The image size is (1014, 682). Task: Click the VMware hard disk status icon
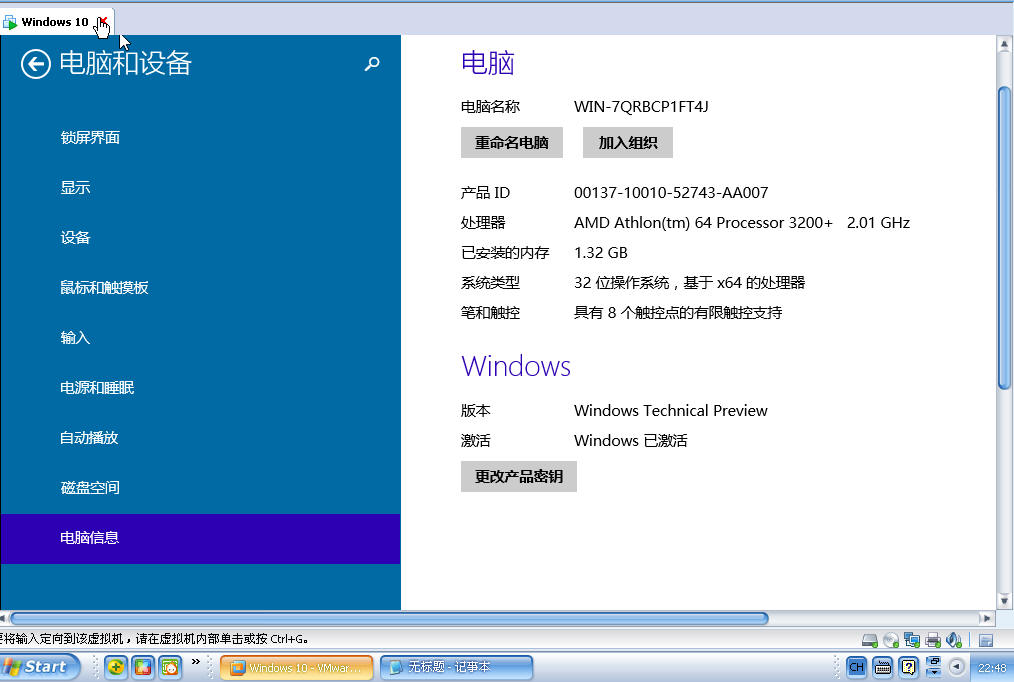point(870,640)
